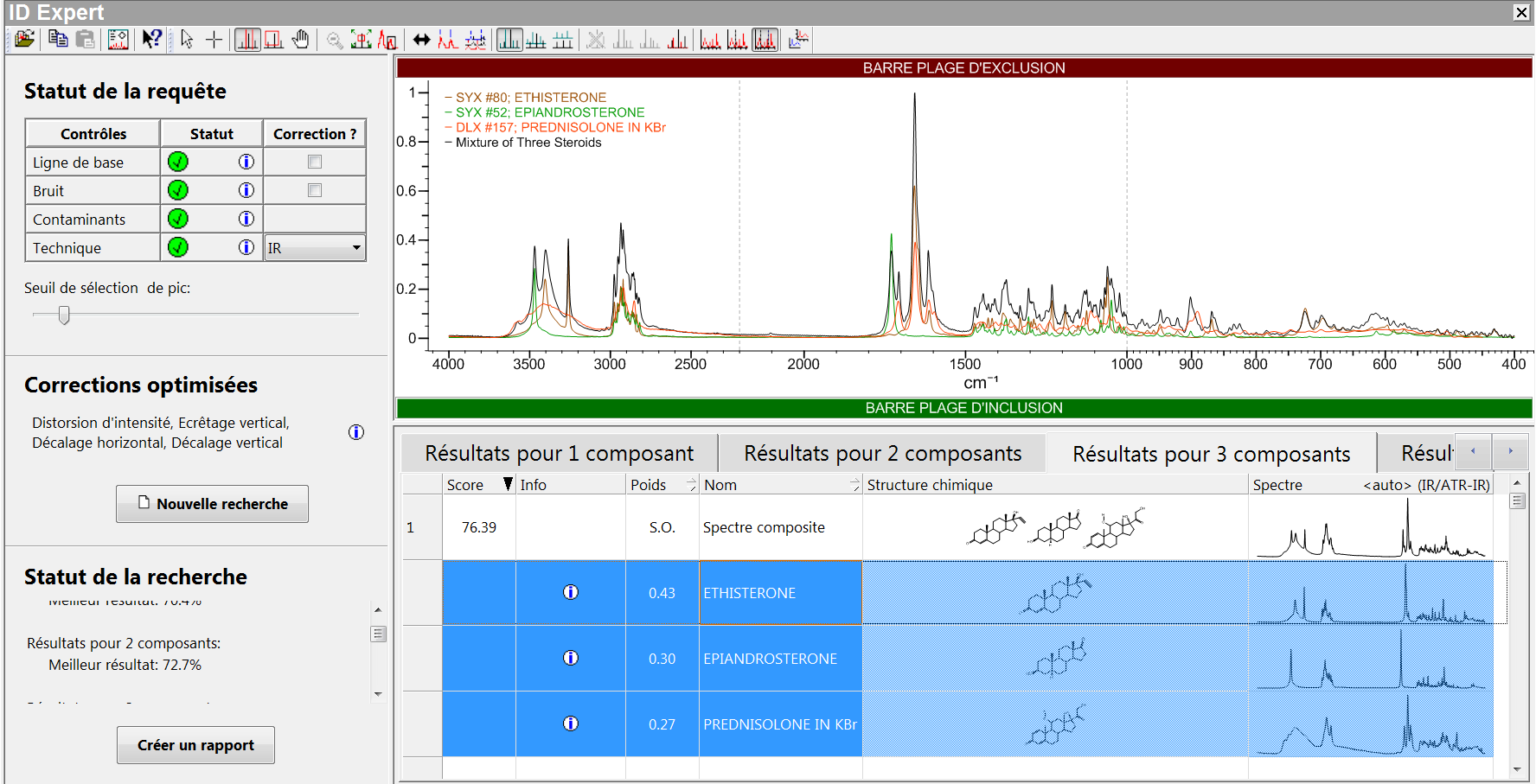Image resolution: width=1536 pixels, height=784 pixels.
Task: Enable the Bruit correction checkbox
Action: tap(315, 190)
